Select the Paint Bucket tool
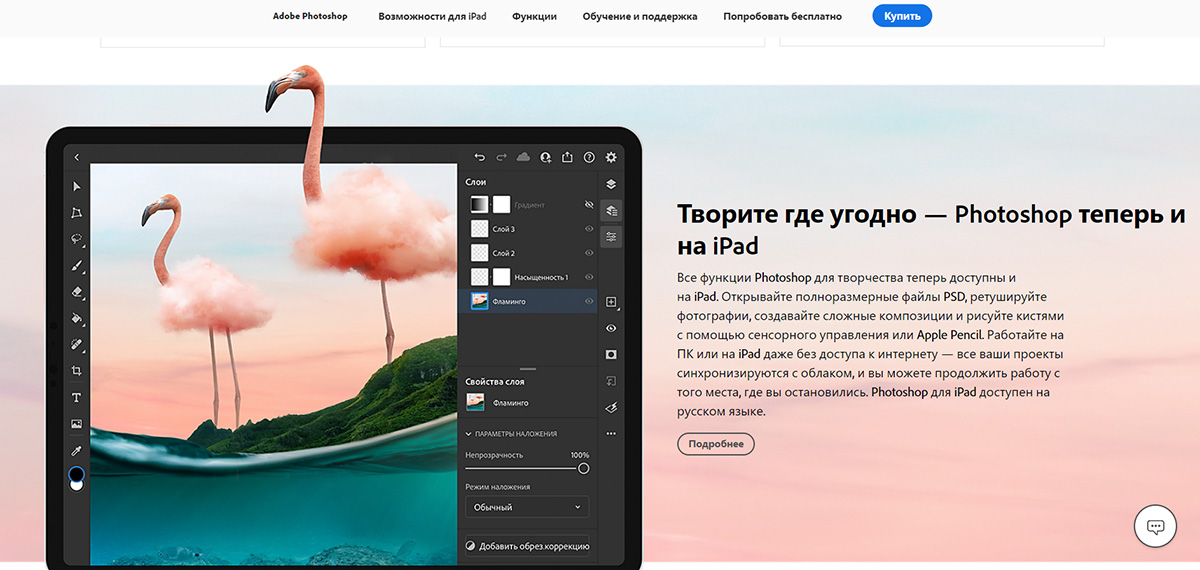 pyautogui.click(x=76, y=319)
